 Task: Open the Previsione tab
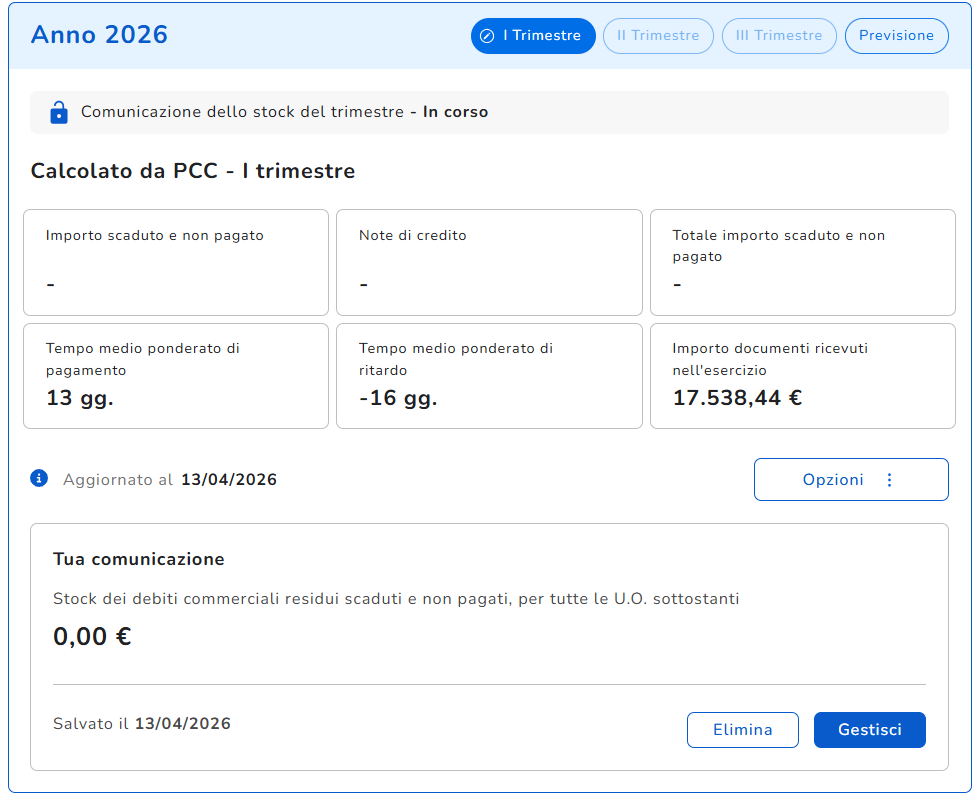coord(896,36)
